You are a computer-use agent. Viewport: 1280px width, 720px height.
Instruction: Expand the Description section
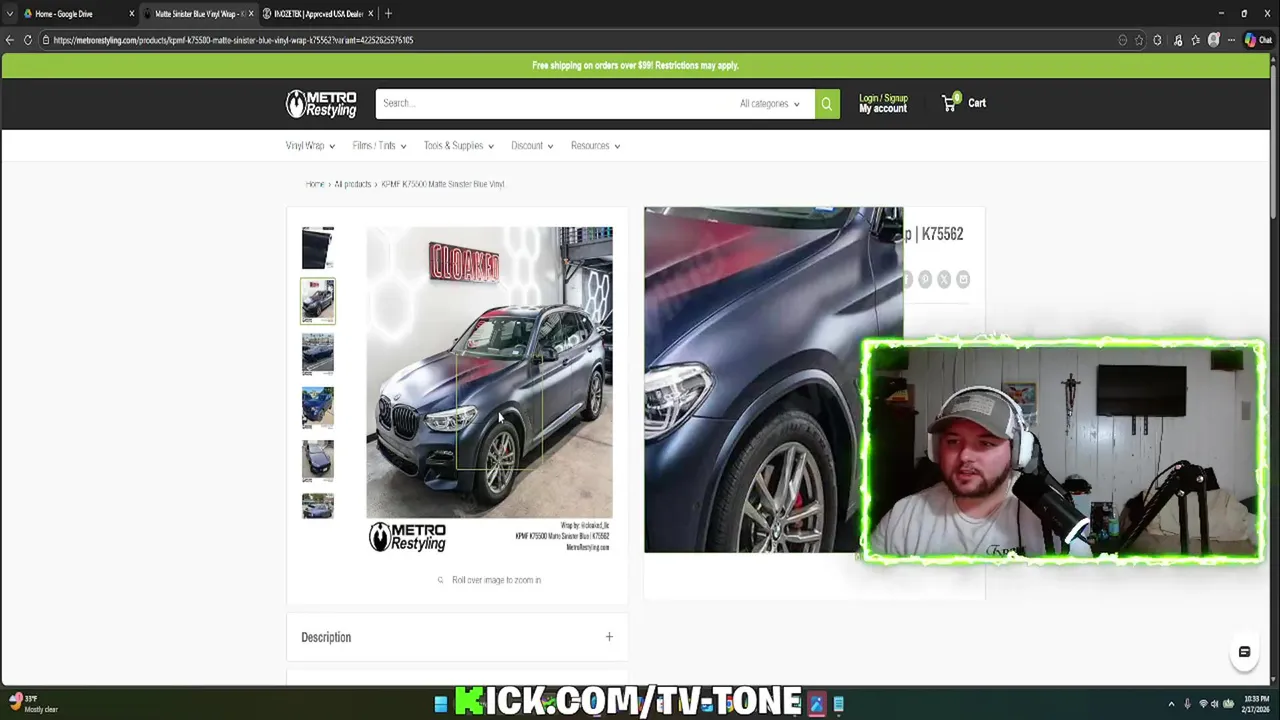pyautogui.click(x=457, y=637)
